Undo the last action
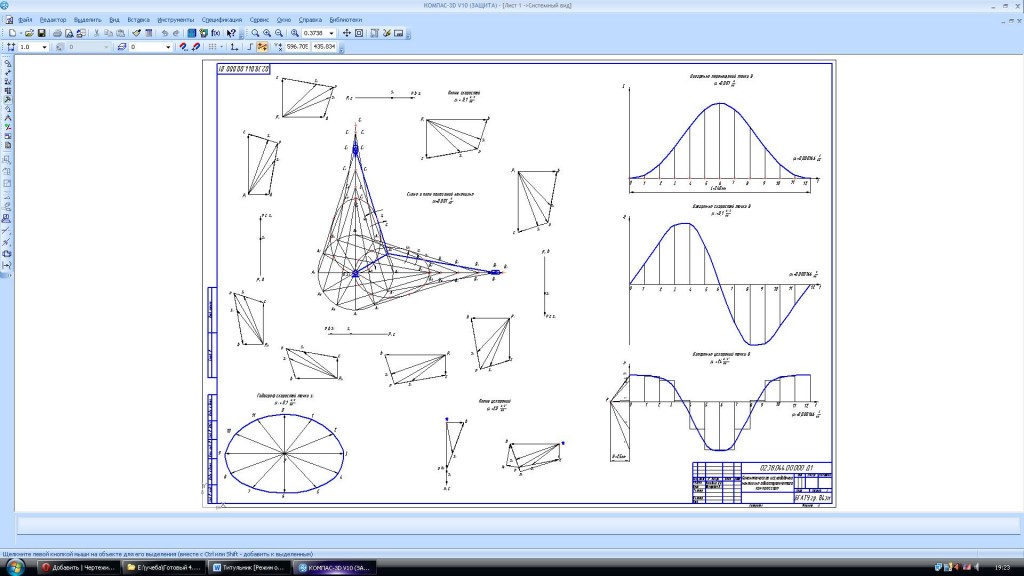Image resolution: width=1024 pixels, height=576 pixels. (165, 33)
